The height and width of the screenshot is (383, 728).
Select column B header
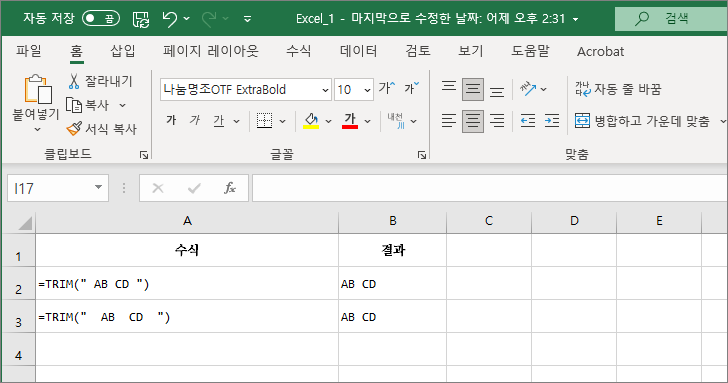click(x=392, y=221)
